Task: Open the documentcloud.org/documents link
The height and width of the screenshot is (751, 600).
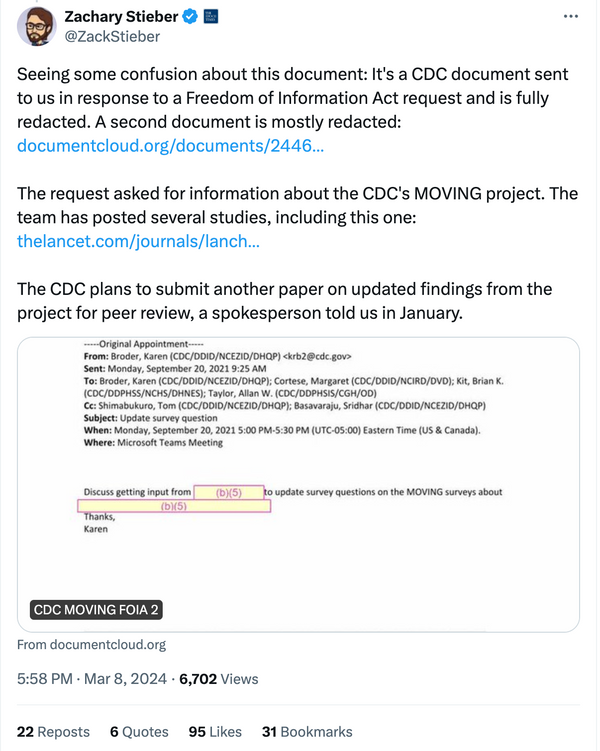Action: pyautogui.click(x=170, y=146)
